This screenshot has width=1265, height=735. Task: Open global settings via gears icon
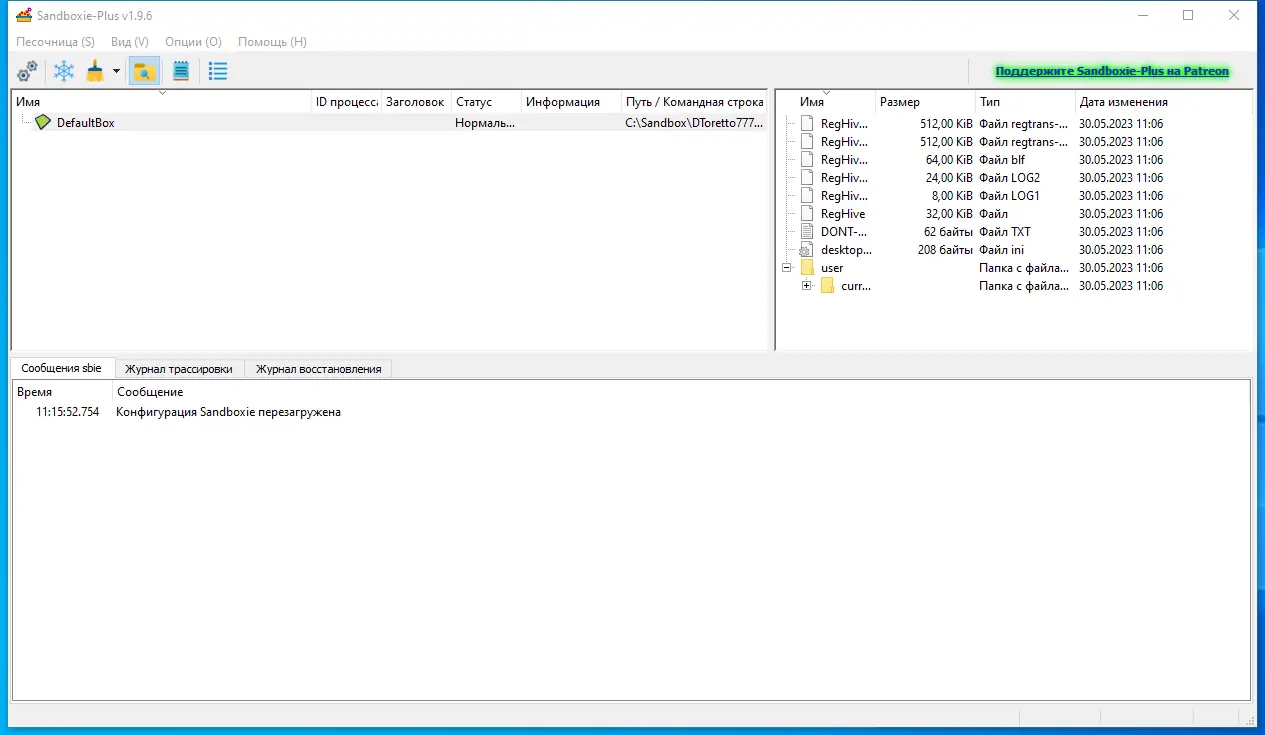pos(28,71)
